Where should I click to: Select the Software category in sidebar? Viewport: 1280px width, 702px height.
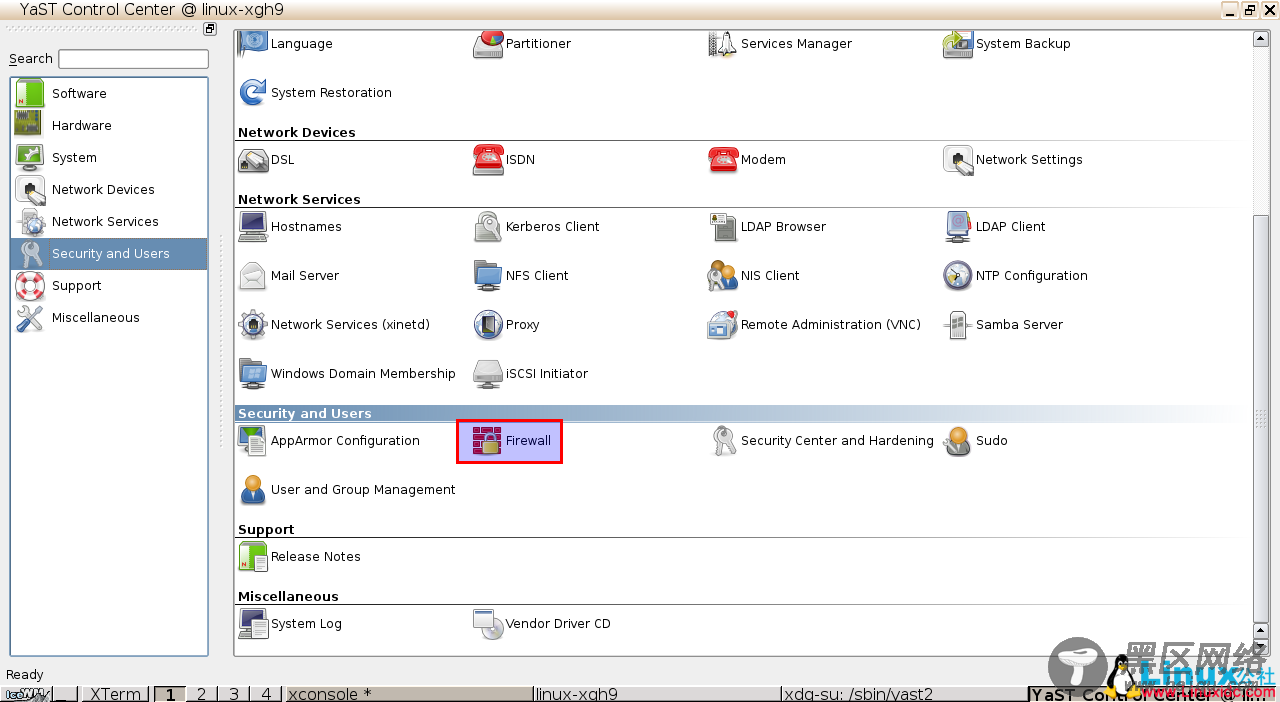click(x=109, y=93)
